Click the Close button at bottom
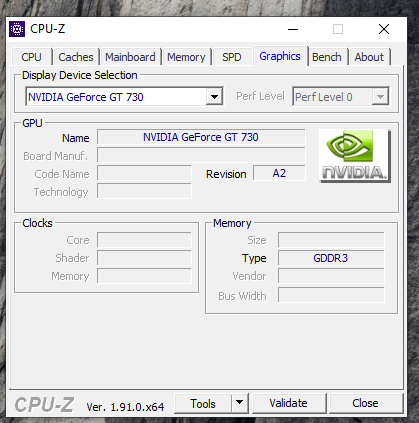 click(x=366, y=403)
